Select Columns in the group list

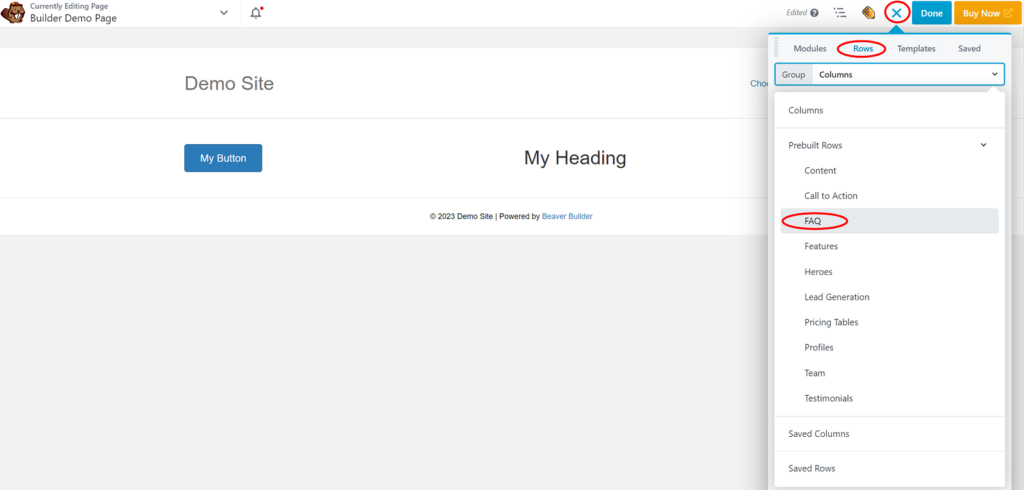889,110
